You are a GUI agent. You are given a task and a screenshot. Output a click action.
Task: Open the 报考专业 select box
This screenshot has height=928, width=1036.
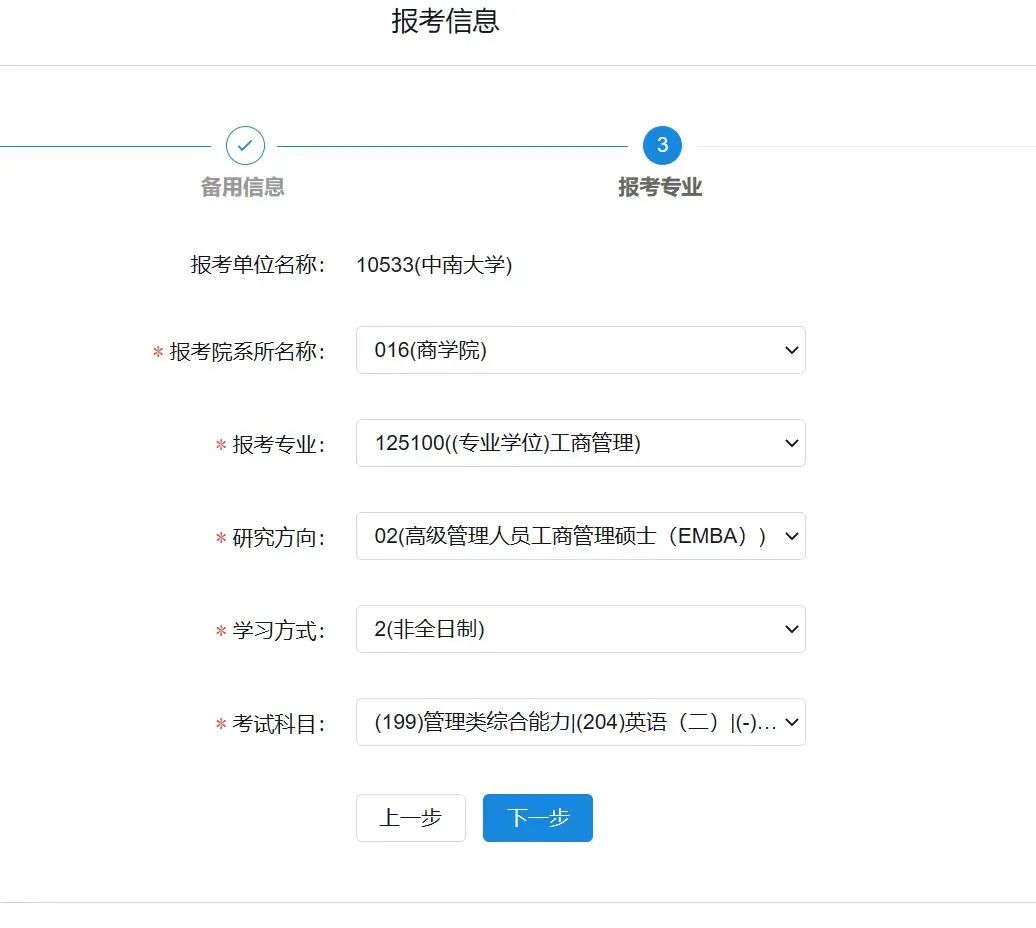[x=570, y=443]
